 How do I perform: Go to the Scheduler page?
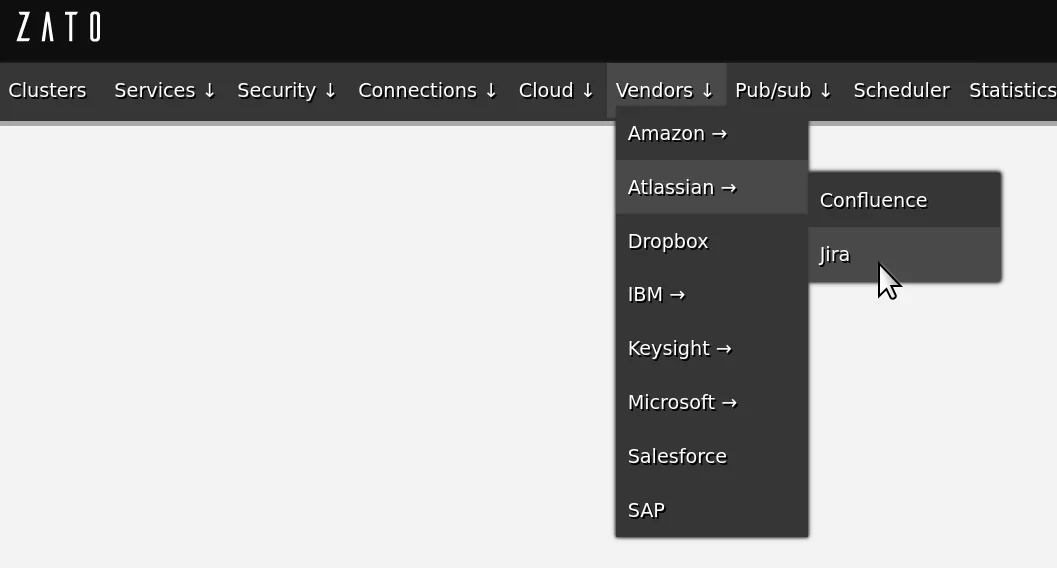click(901, 91)
